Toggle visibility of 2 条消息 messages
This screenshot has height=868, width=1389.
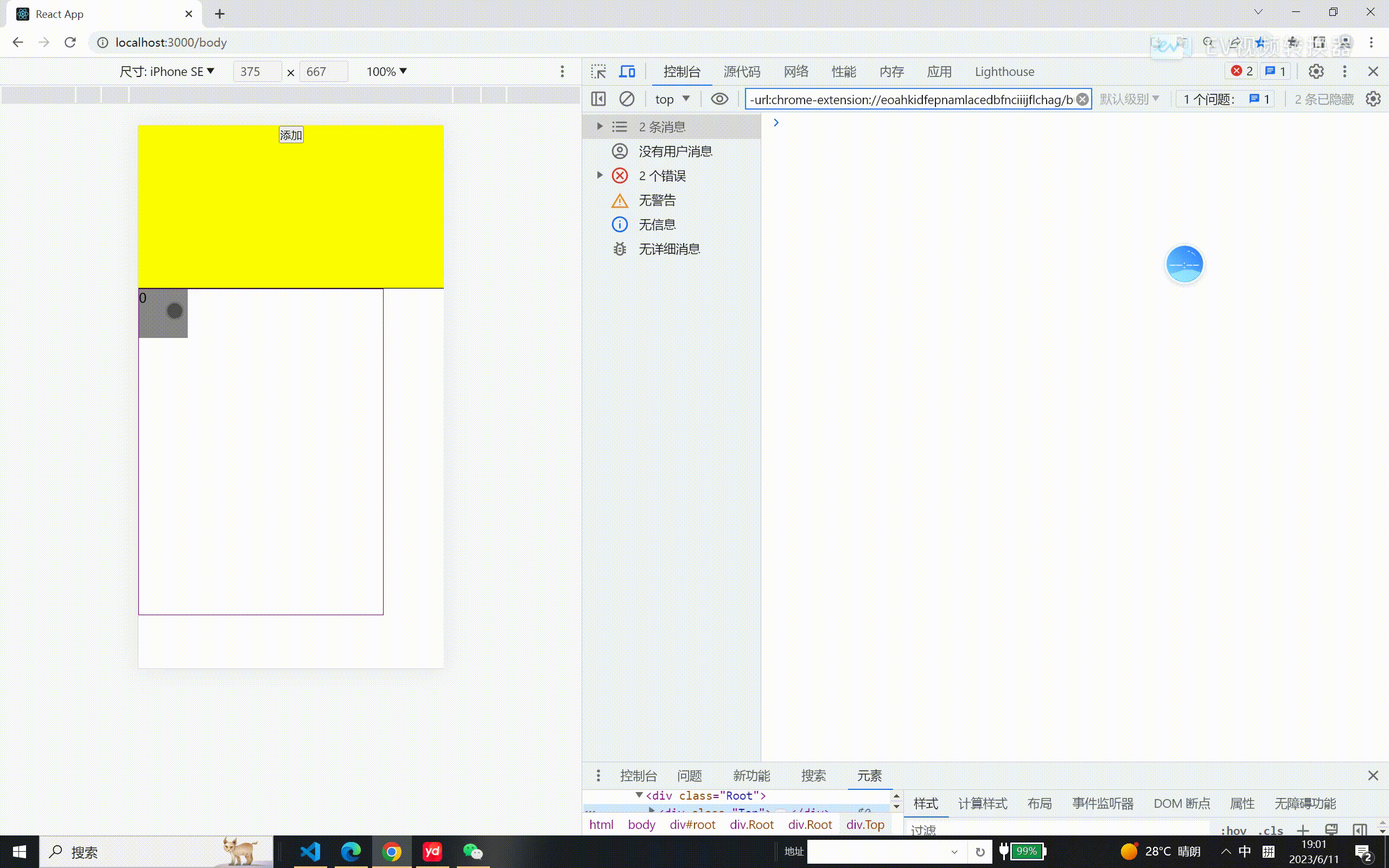click(599, 126)
